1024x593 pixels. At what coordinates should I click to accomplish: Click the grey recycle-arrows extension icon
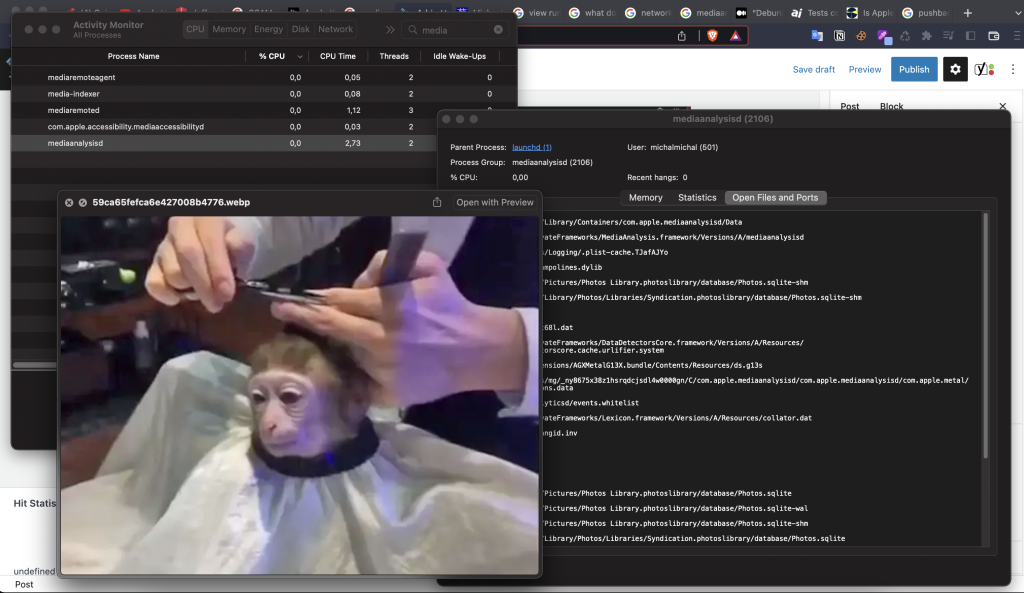tap(905, 36)
